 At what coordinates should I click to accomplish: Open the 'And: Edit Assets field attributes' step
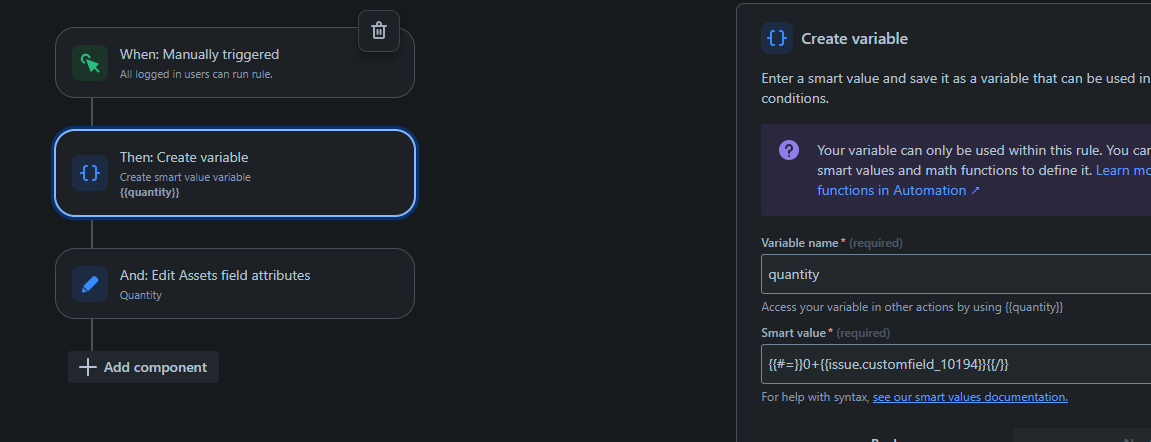tap(235, 283)
